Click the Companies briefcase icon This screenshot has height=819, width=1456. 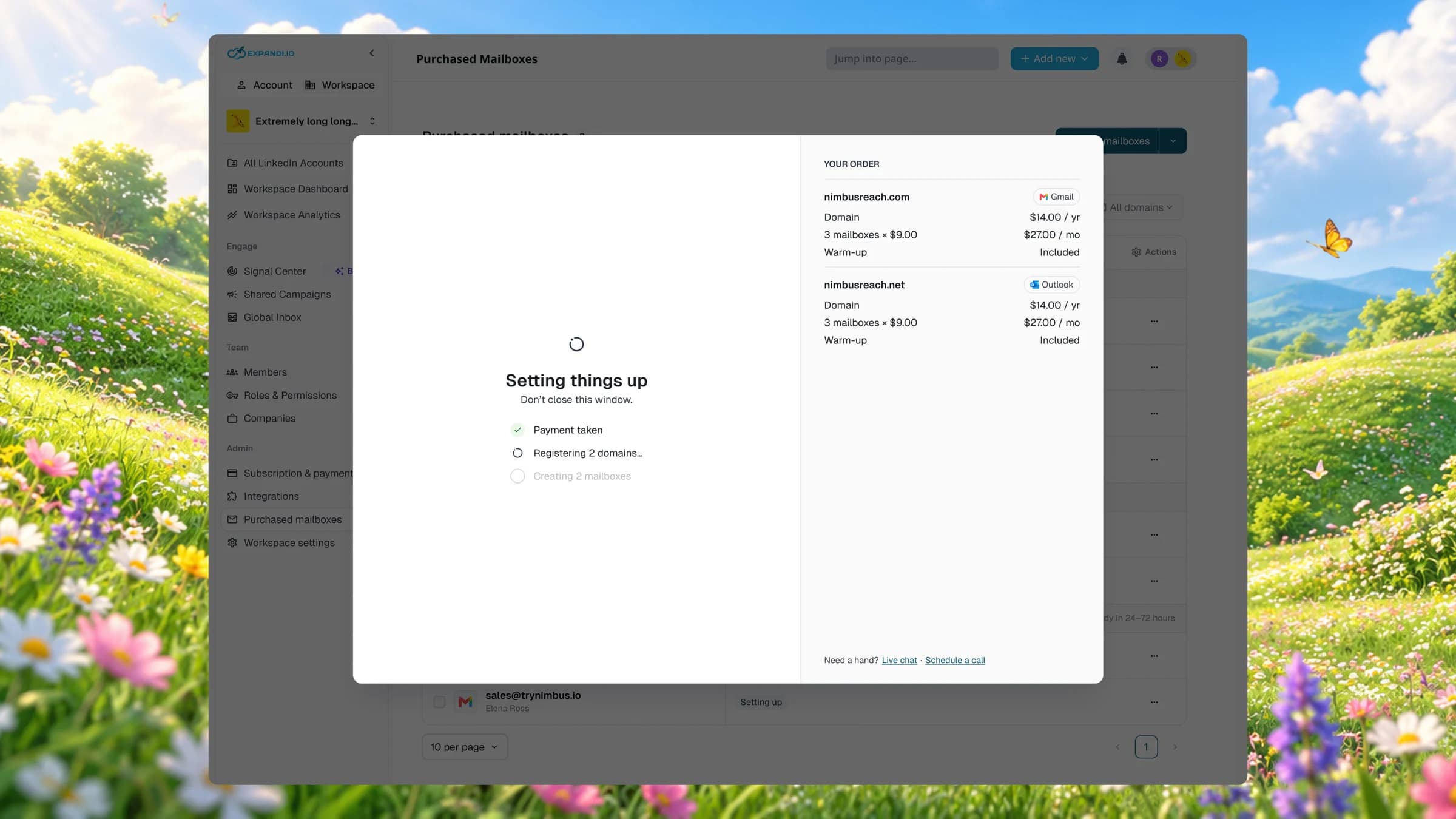[x=232, y=418]
